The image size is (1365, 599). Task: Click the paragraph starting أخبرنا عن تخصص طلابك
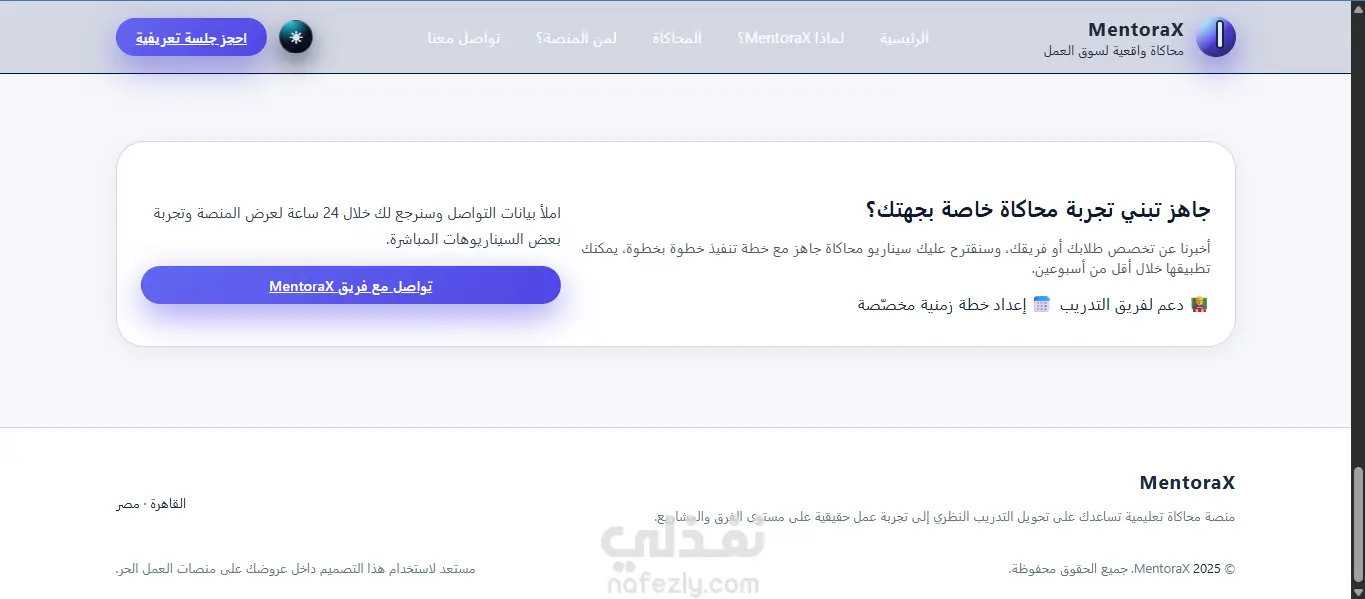[x=896, y=258]
